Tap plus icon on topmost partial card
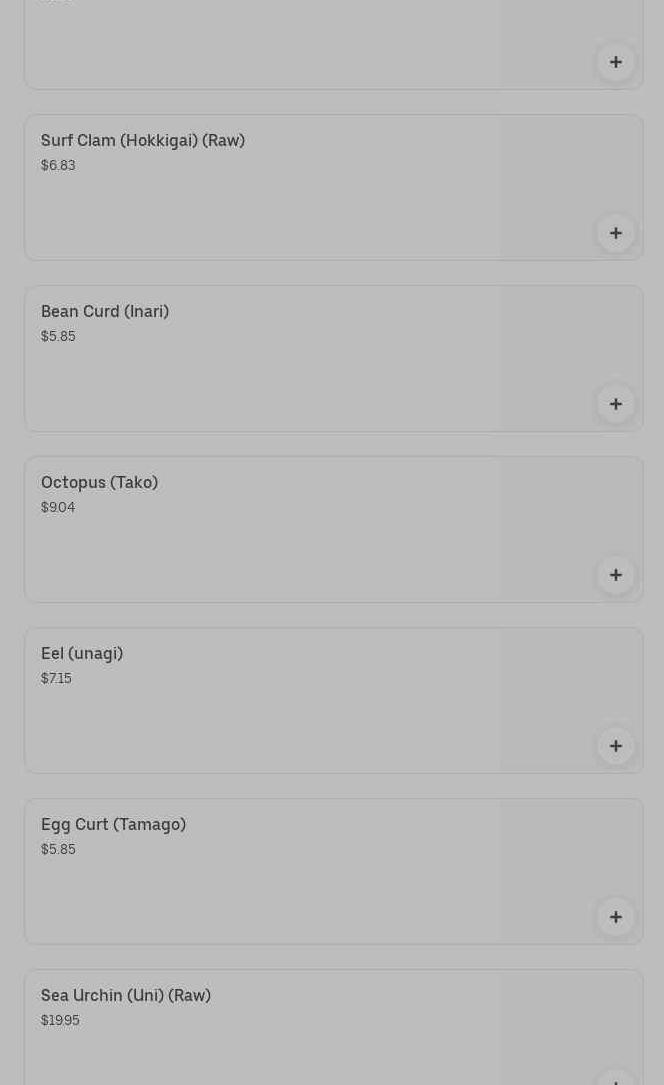 point(616,62)
